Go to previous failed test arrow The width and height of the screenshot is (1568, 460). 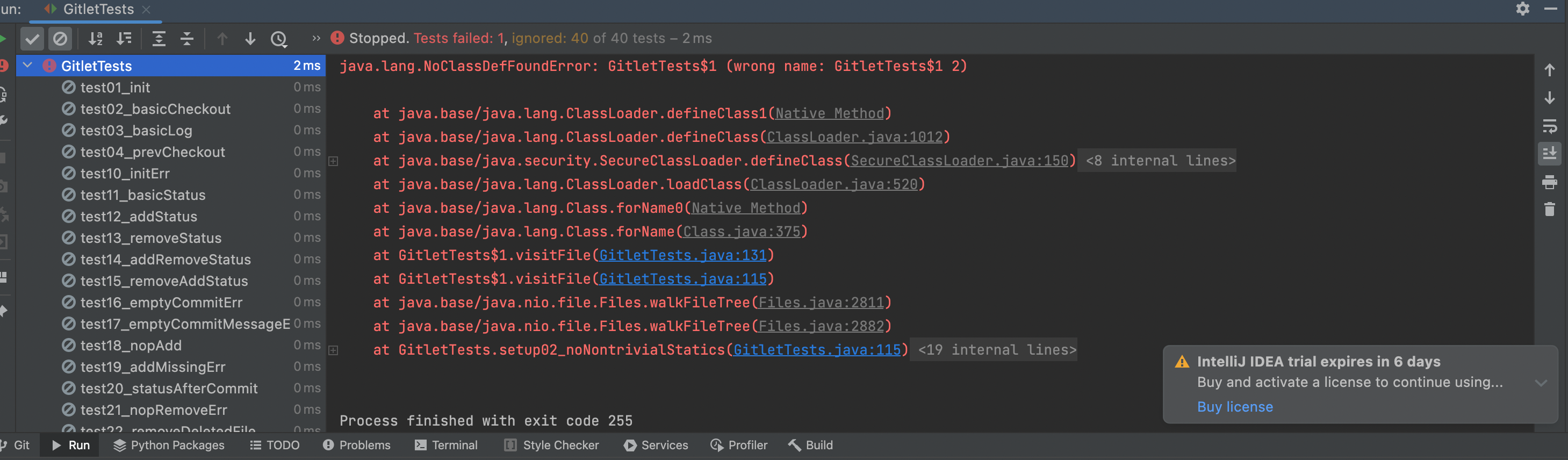[222, 39]
